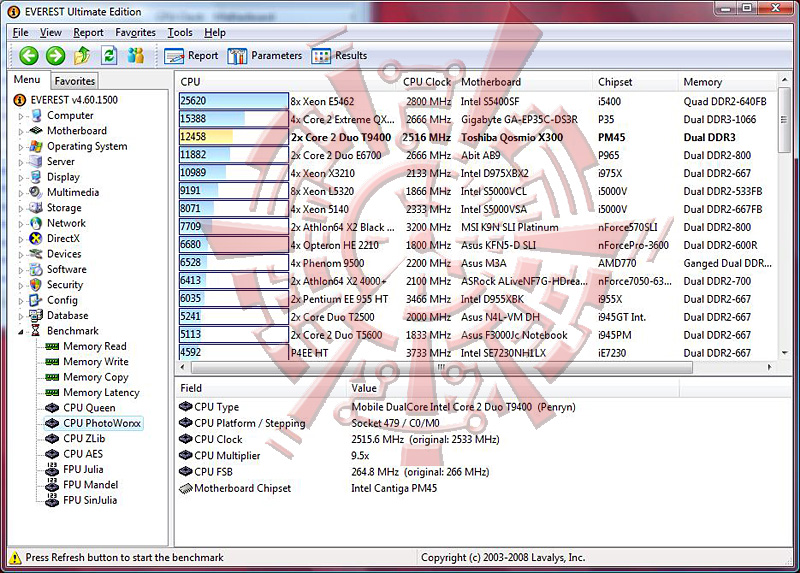
Task: Select the Server tree icon
Action: (36, 162)
